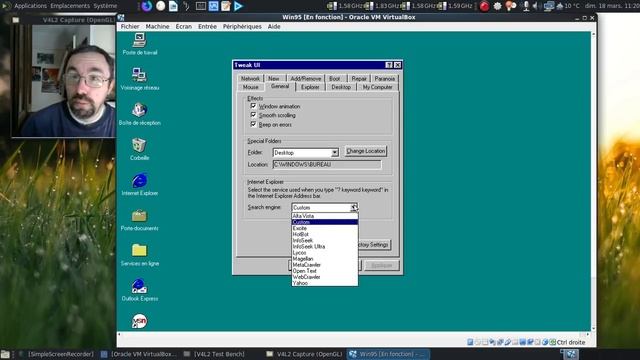Click the Restore Factory Settings button
The image size is (640, 360).
[x=374, y=244]
